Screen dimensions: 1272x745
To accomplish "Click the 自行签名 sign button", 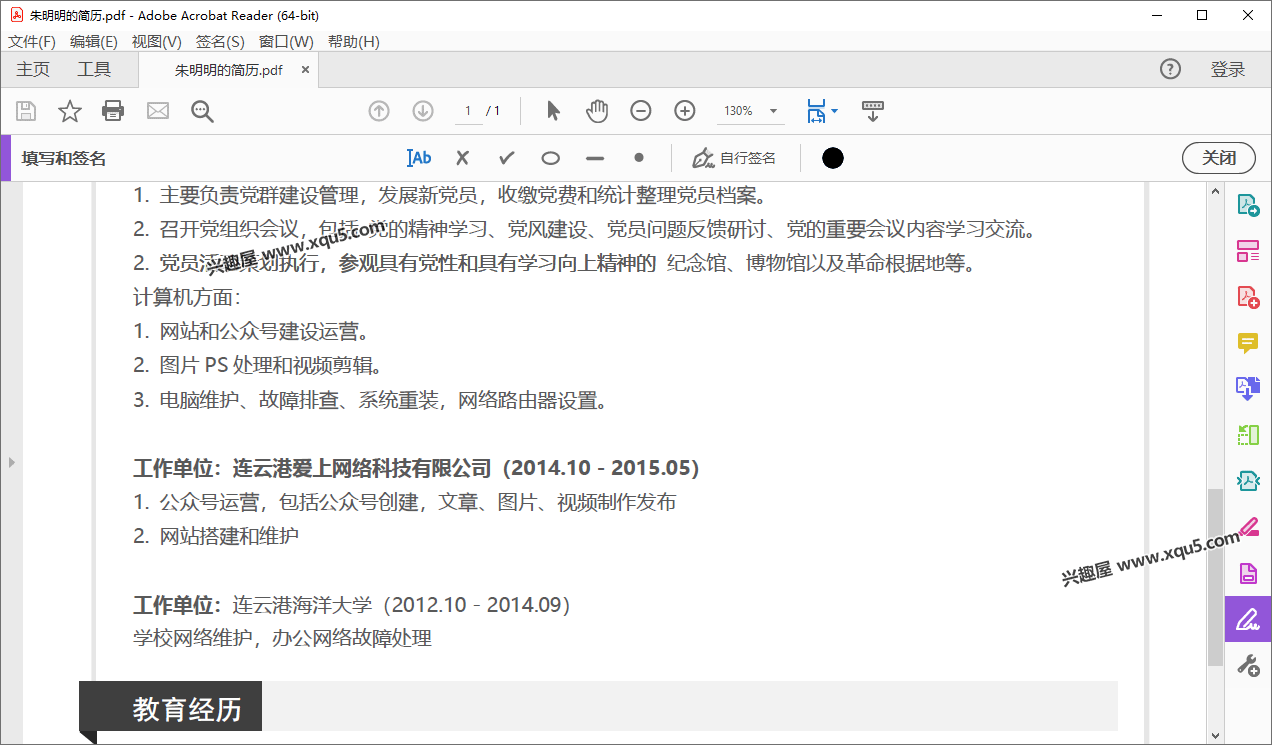I will click(x=734, y=158).
